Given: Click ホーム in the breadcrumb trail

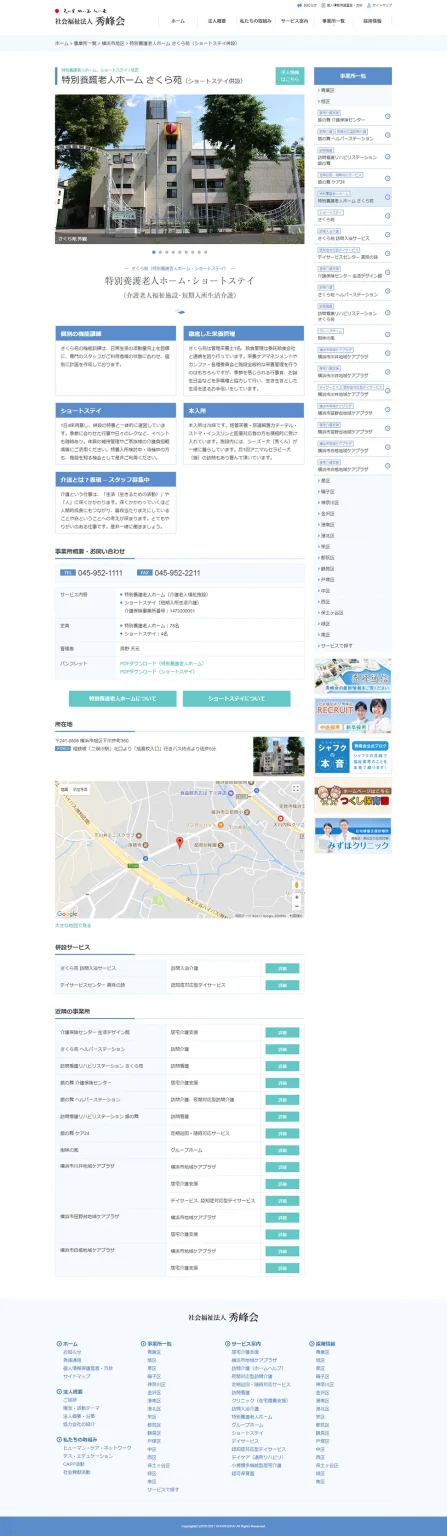Looking at the screenshot, I should (61, 44).
